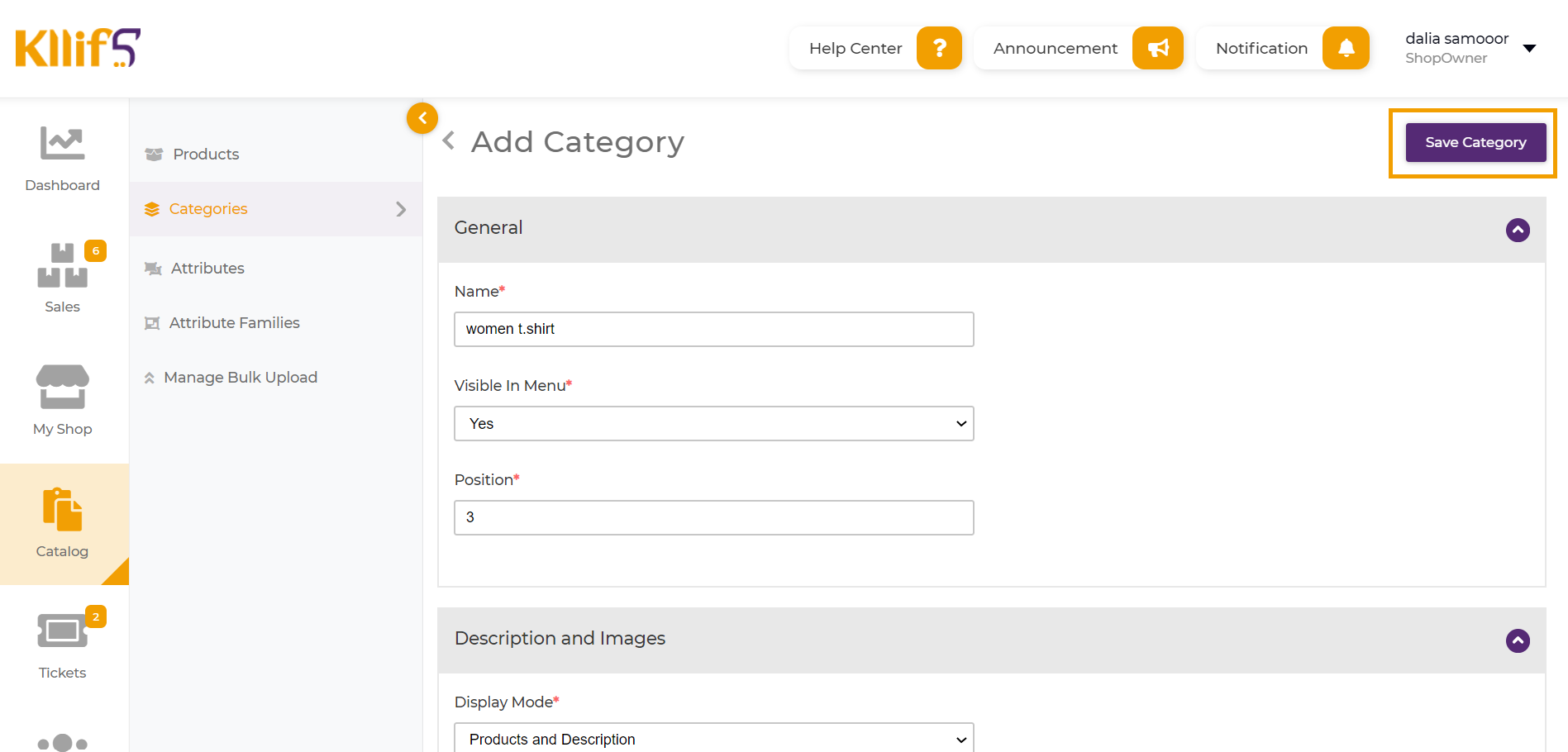Collapse sidebar with orange arrow button
The image size is (1568, 752).
pos(422,118)
